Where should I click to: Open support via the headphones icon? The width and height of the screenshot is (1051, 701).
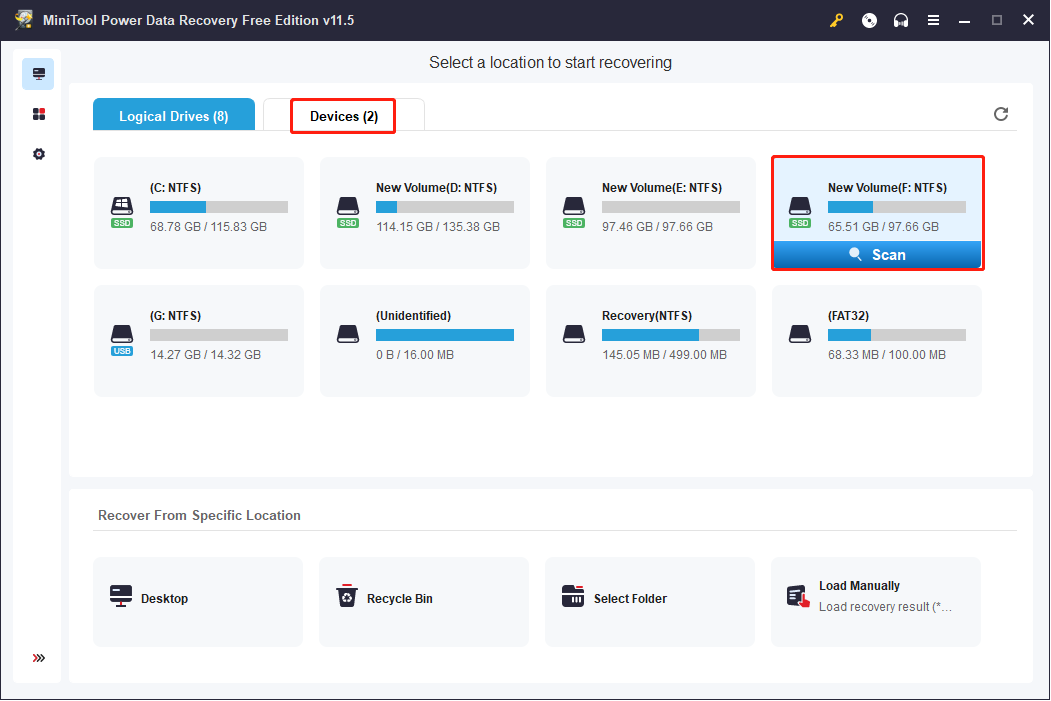[x=901, y=20]
